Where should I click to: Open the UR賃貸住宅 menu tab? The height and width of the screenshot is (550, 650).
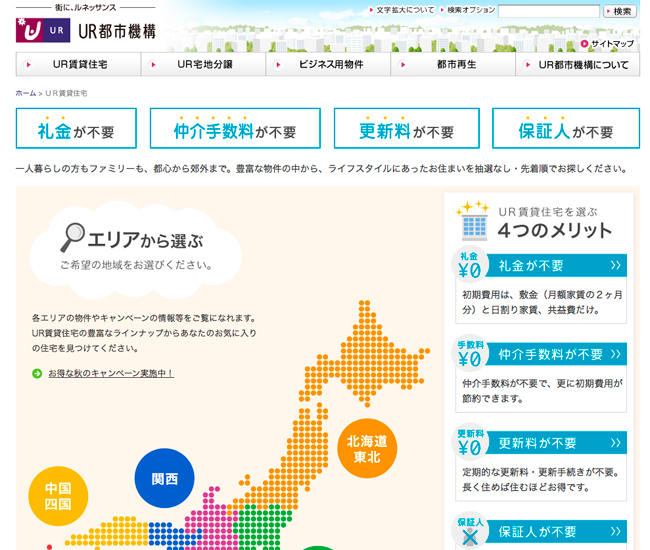coord(78,64)
